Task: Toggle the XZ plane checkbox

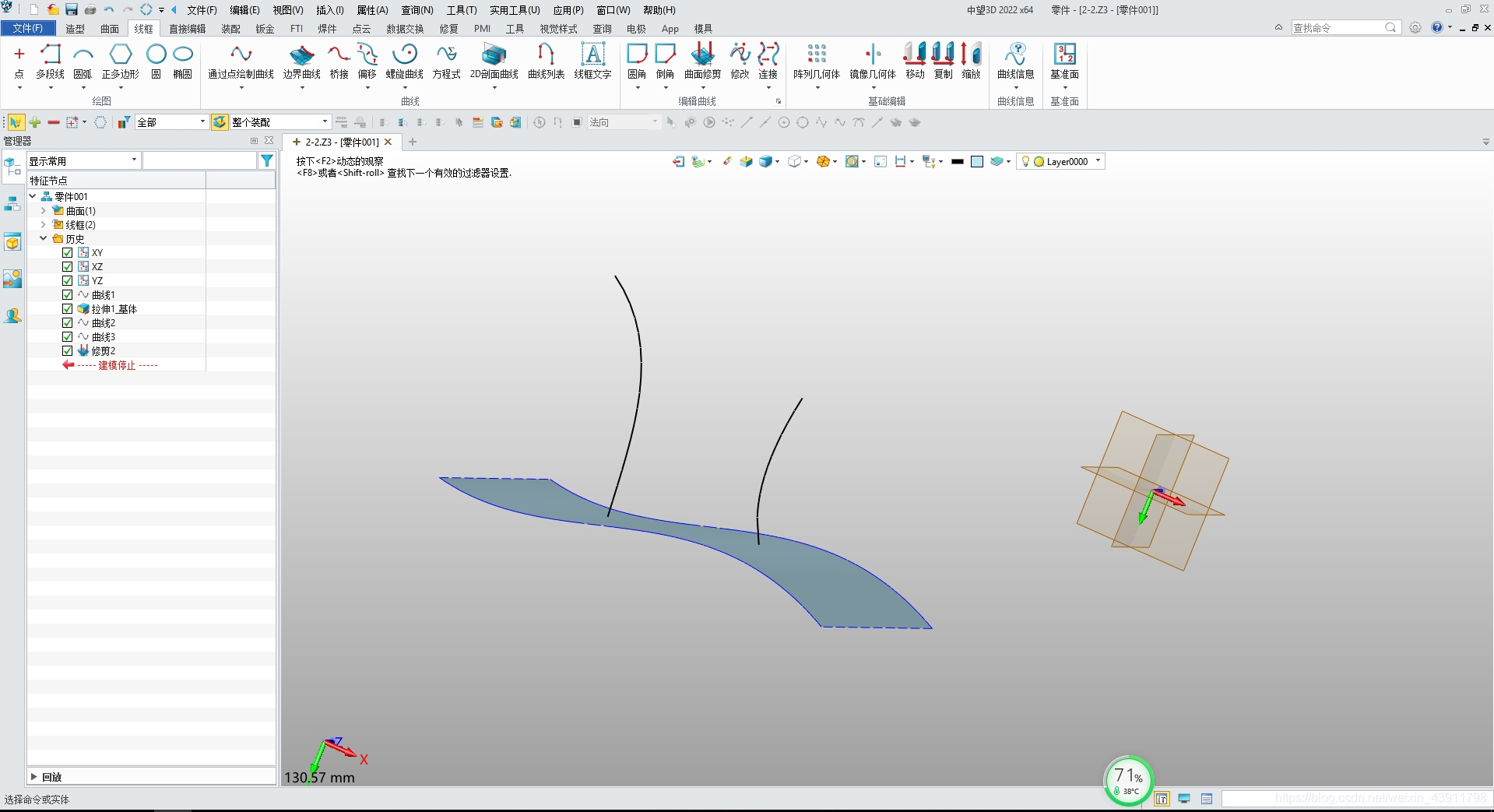Action: click(68, 266)
